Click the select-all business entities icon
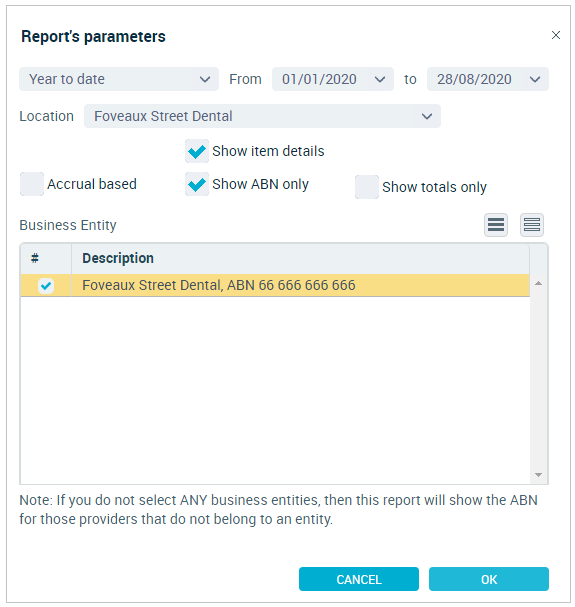The image size is (575, 607). 495,225
